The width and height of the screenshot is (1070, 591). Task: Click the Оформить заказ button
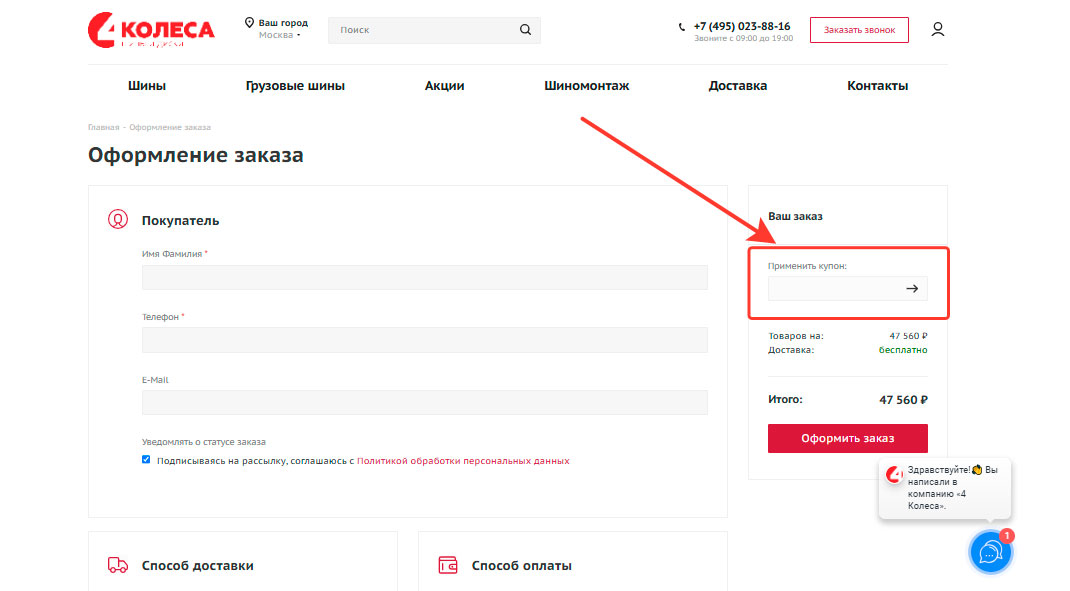[x=848, y=438]
